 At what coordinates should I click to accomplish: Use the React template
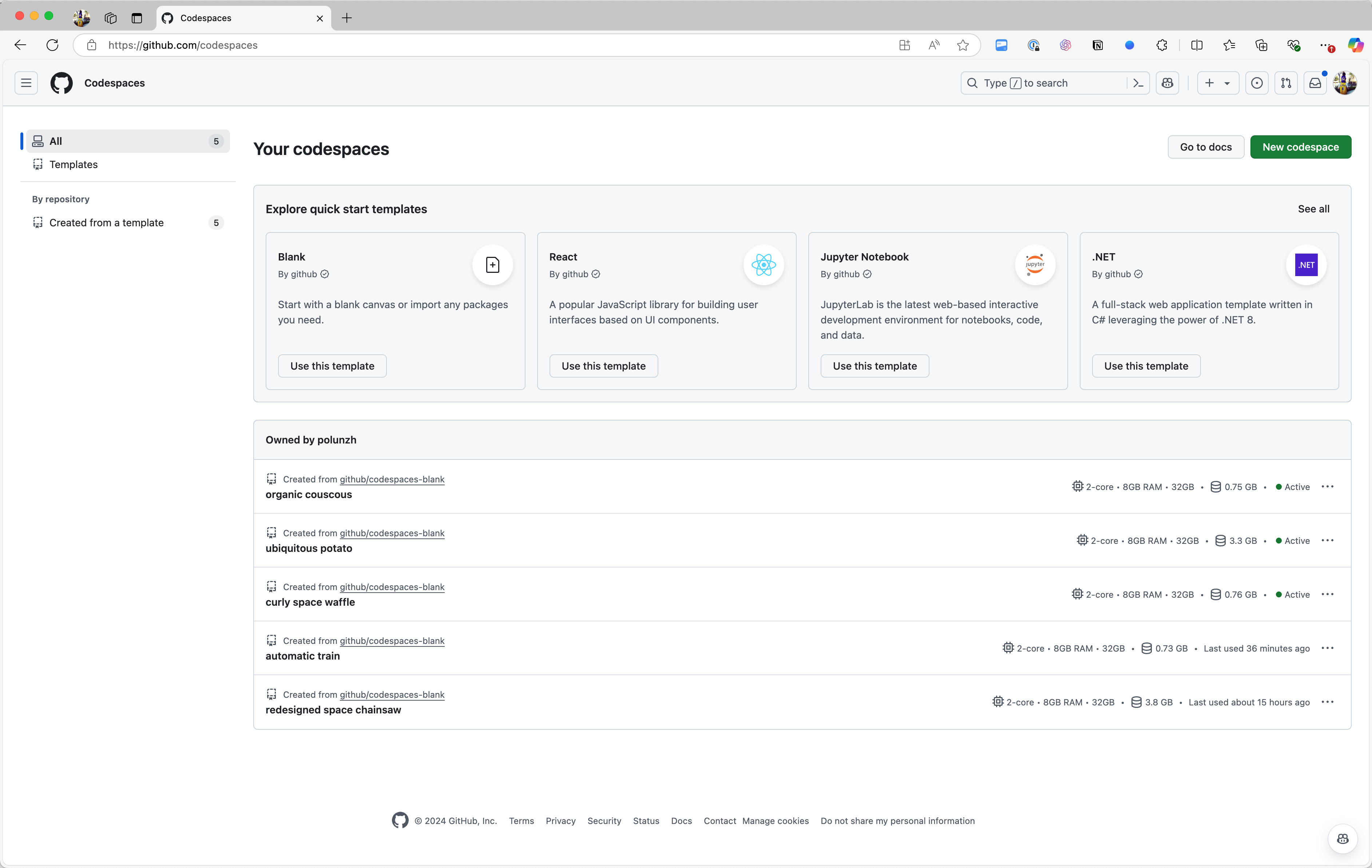click(x=603, y=366)
